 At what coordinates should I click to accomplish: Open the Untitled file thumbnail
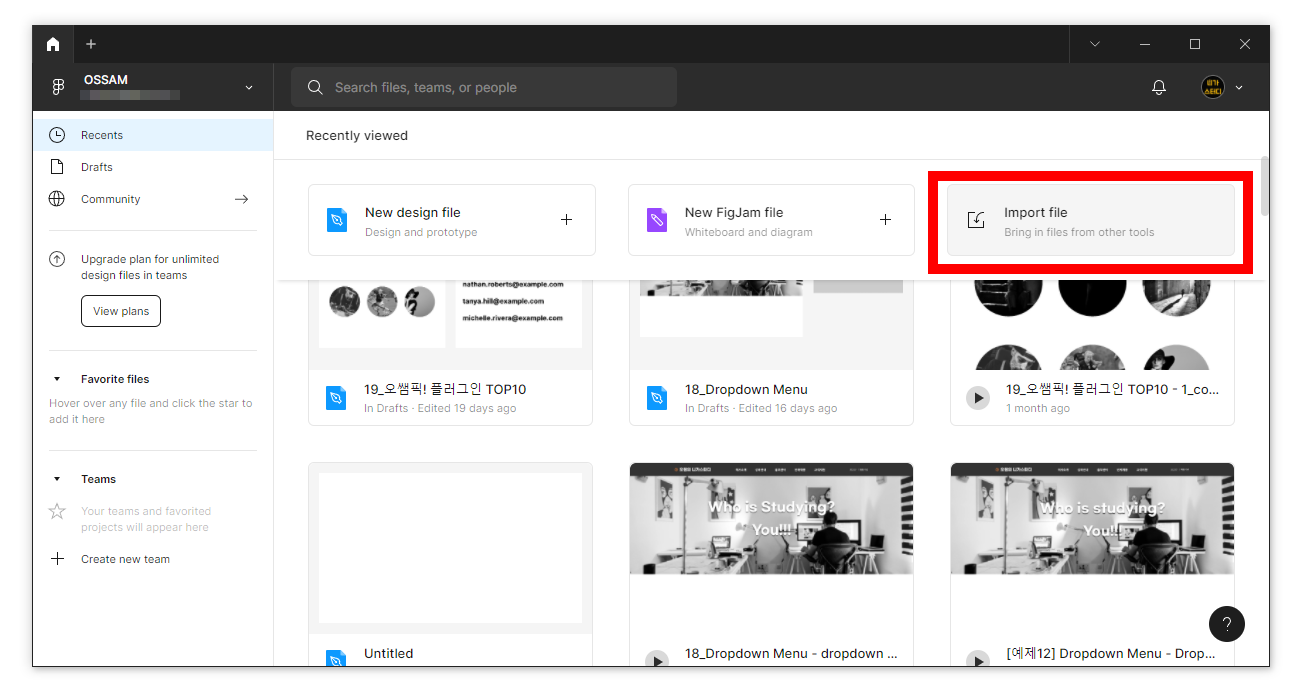pyautogui.click(x=450, y=548)
